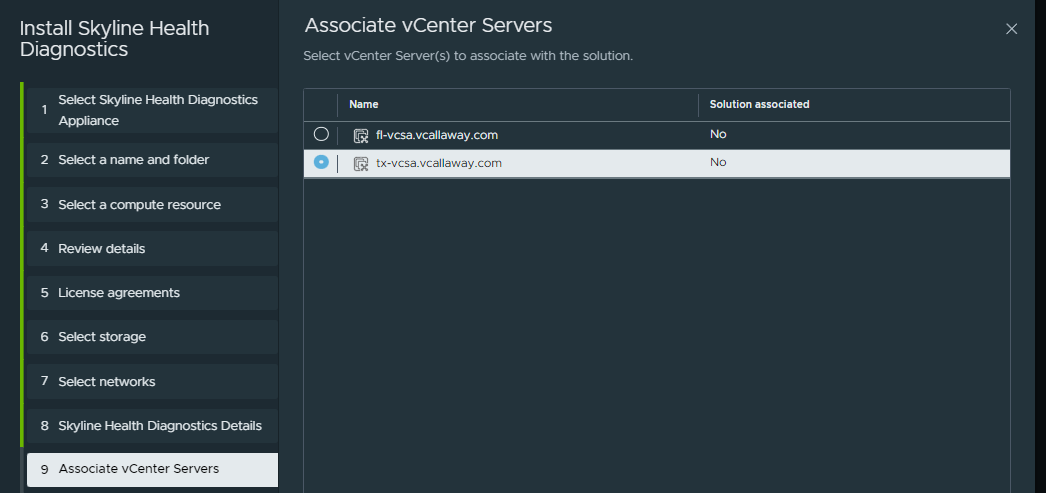Go to step 6 Select storage
The width and height of the screenshot is (1046, 493).
pyautogui.click(x=152, y=337)
